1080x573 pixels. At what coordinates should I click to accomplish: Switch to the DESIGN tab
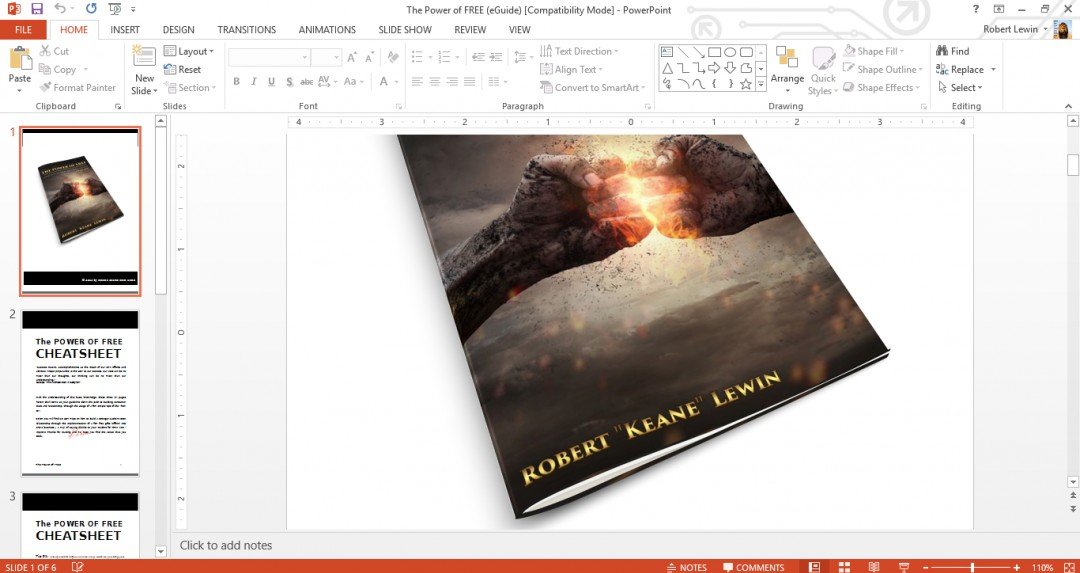point(178,30)
